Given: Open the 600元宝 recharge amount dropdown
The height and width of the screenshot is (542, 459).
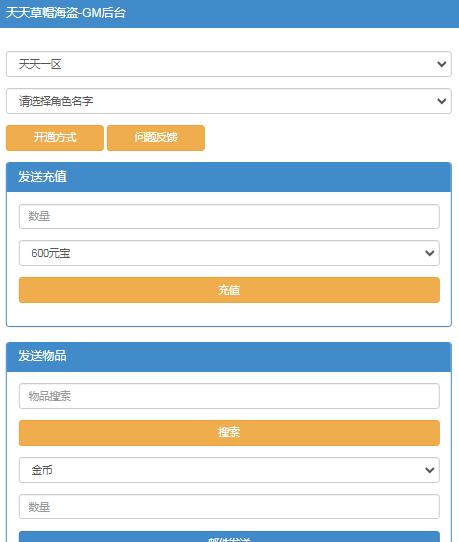Looking at the screenshot, I should point(229,253).
